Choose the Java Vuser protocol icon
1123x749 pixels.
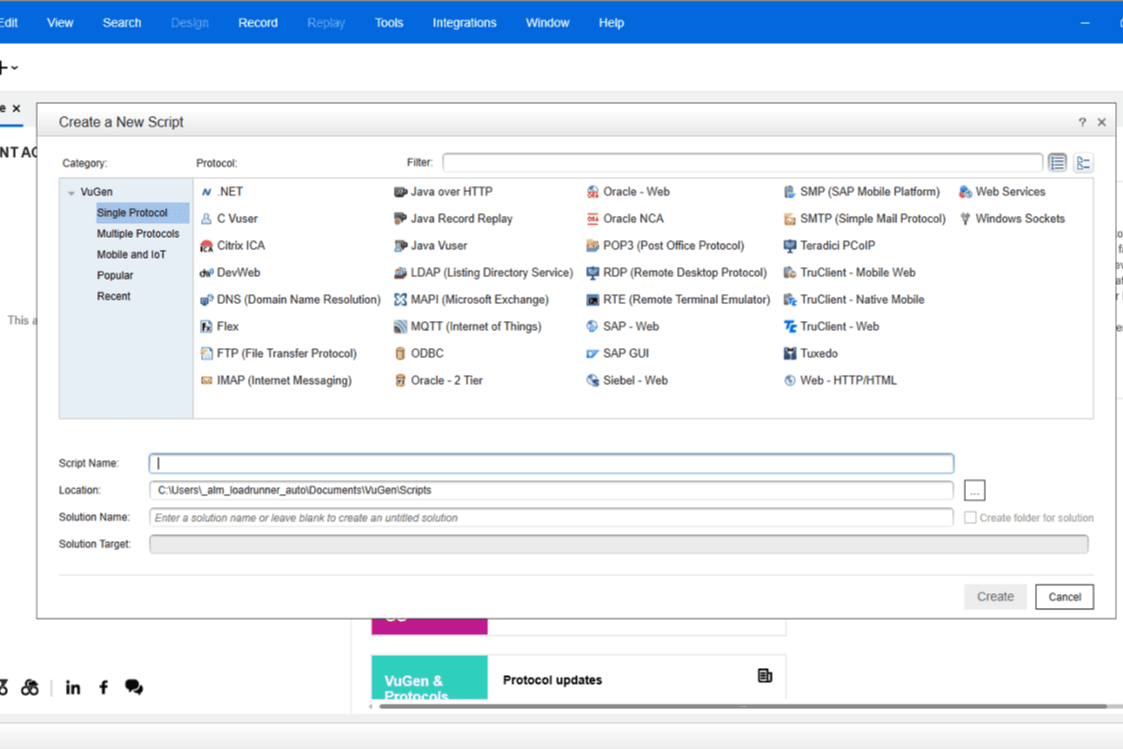click(400, 246)
